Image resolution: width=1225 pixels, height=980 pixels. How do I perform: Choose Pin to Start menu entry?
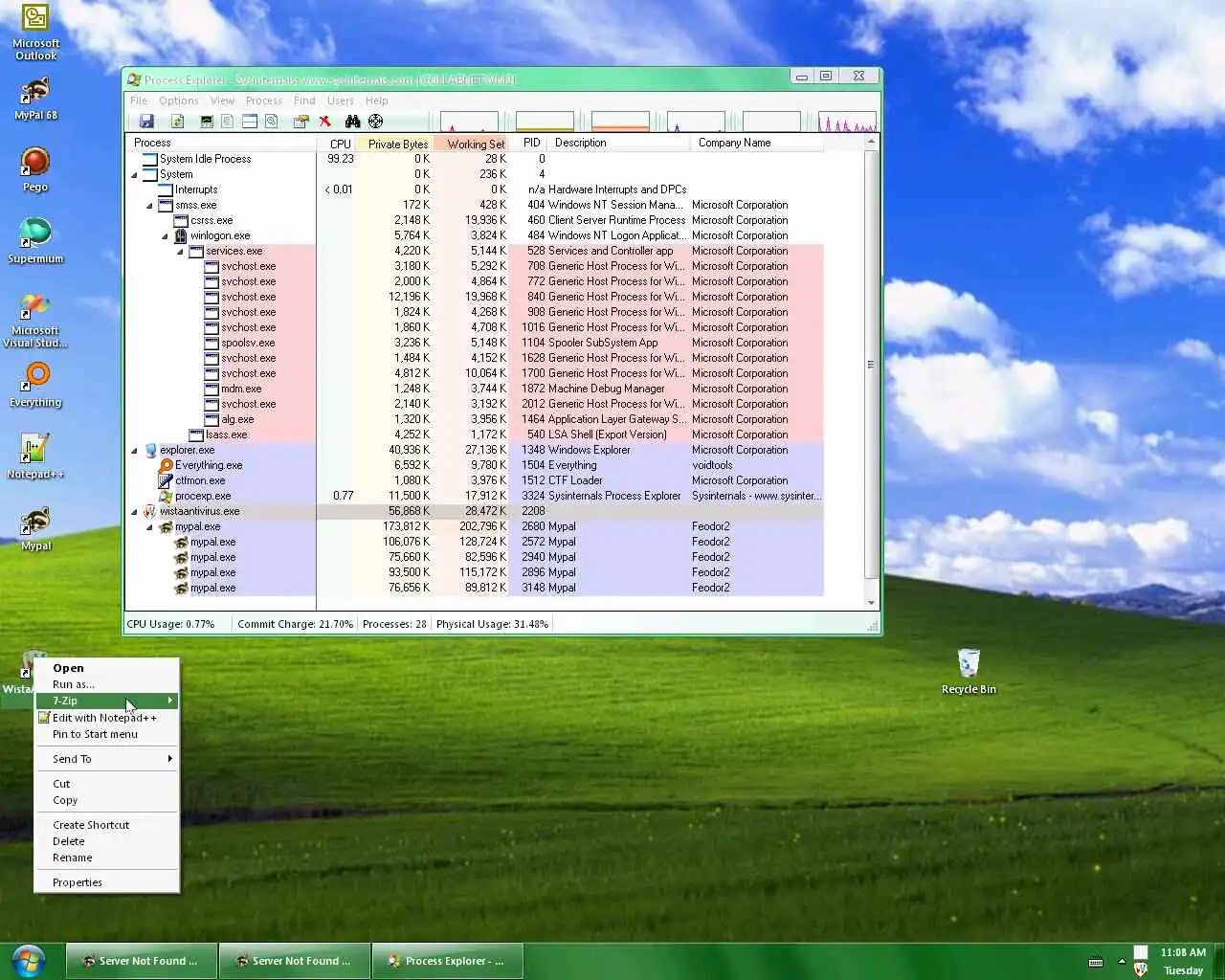[x=106, y=734]
